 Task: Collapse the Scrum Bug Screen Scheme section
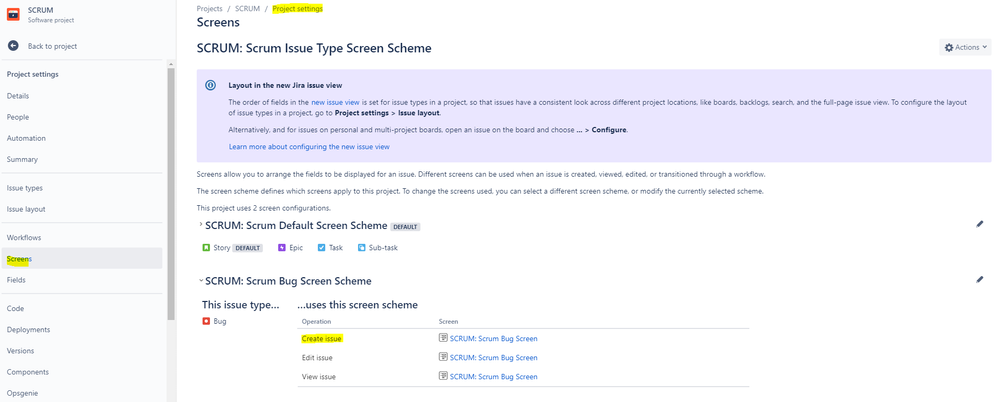click(201, 280)
